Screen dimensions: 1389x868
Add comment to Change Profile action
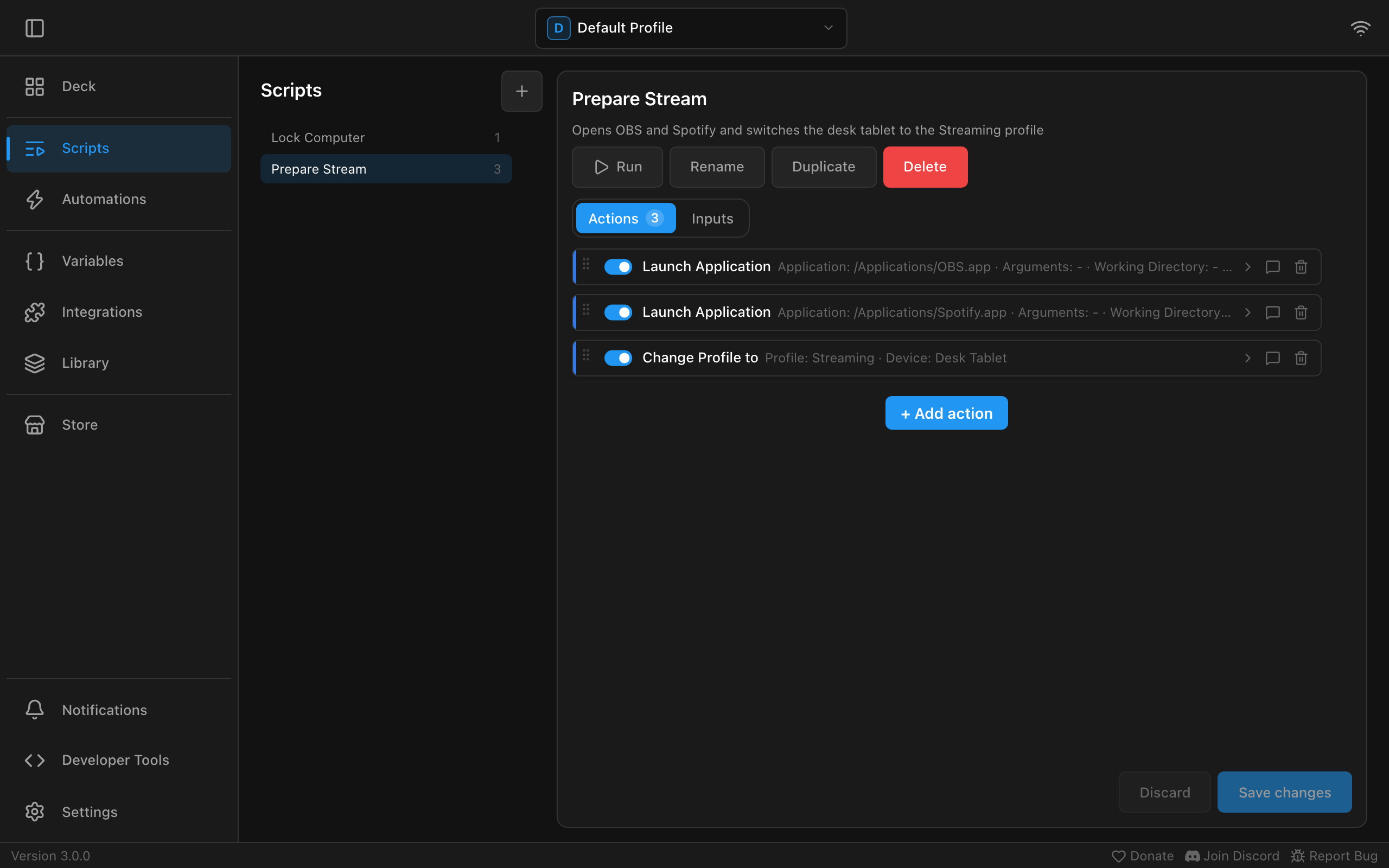pos(1272,358)
